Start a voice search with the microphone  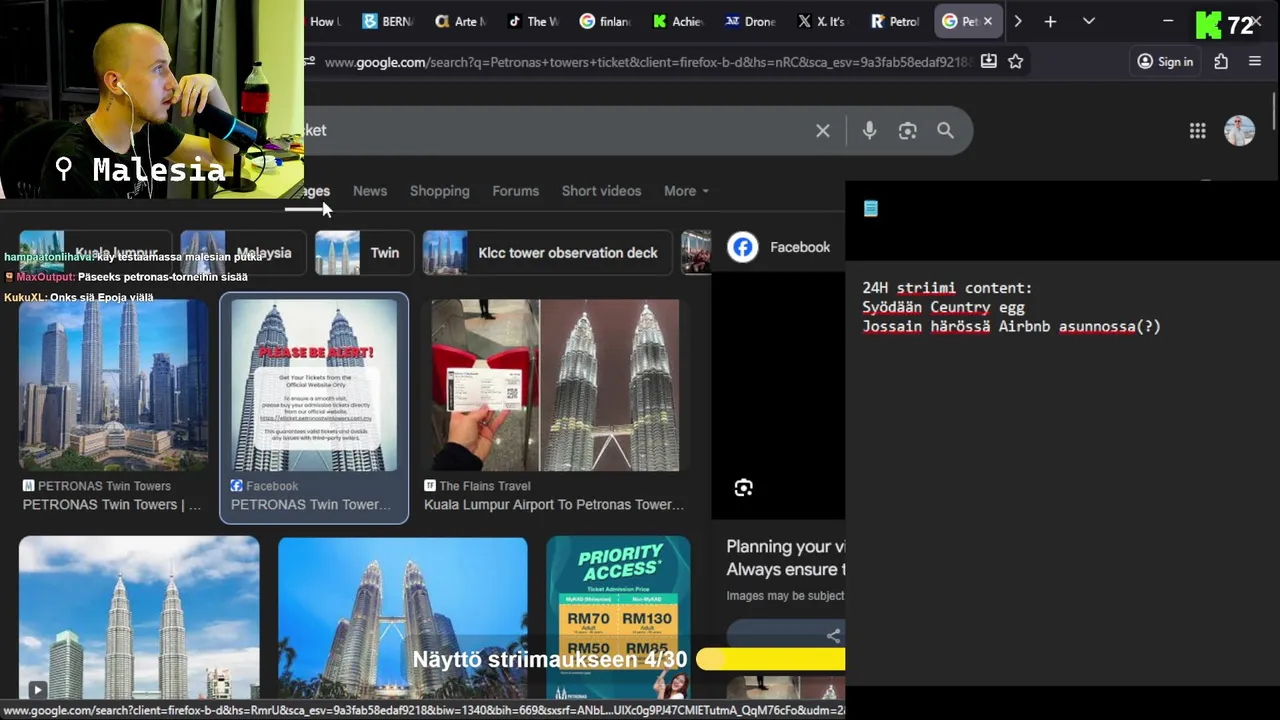[869, 131]
